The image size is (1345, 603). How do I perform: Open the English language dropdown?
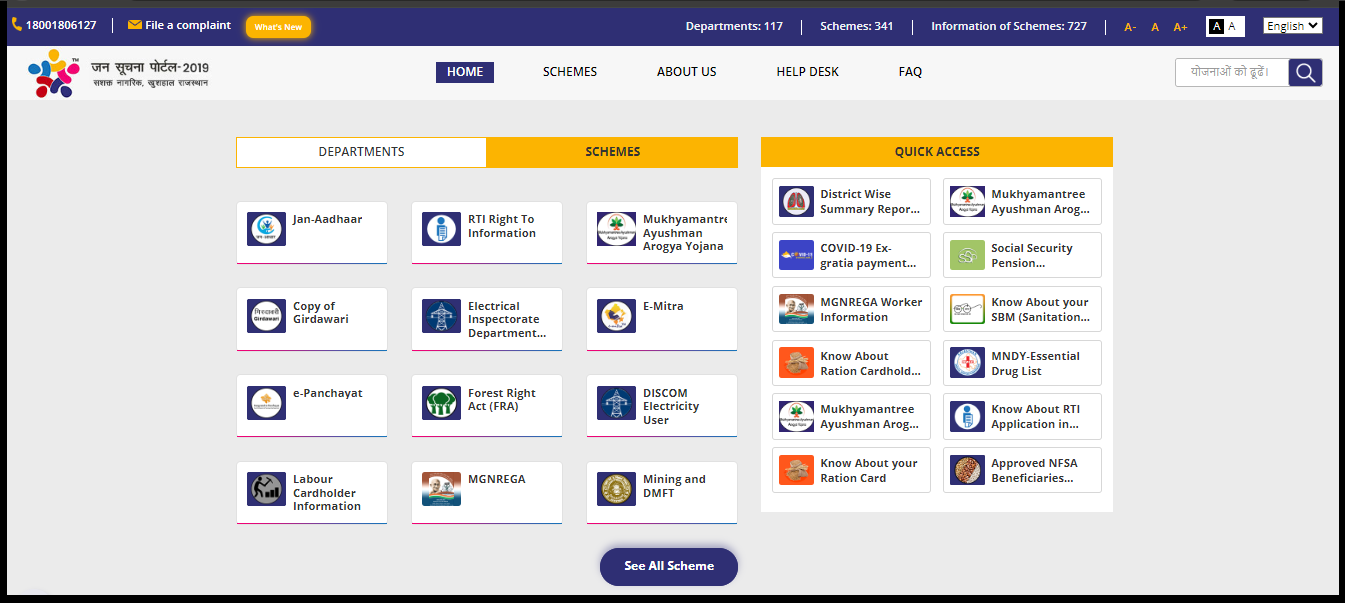coord(1293,26)
